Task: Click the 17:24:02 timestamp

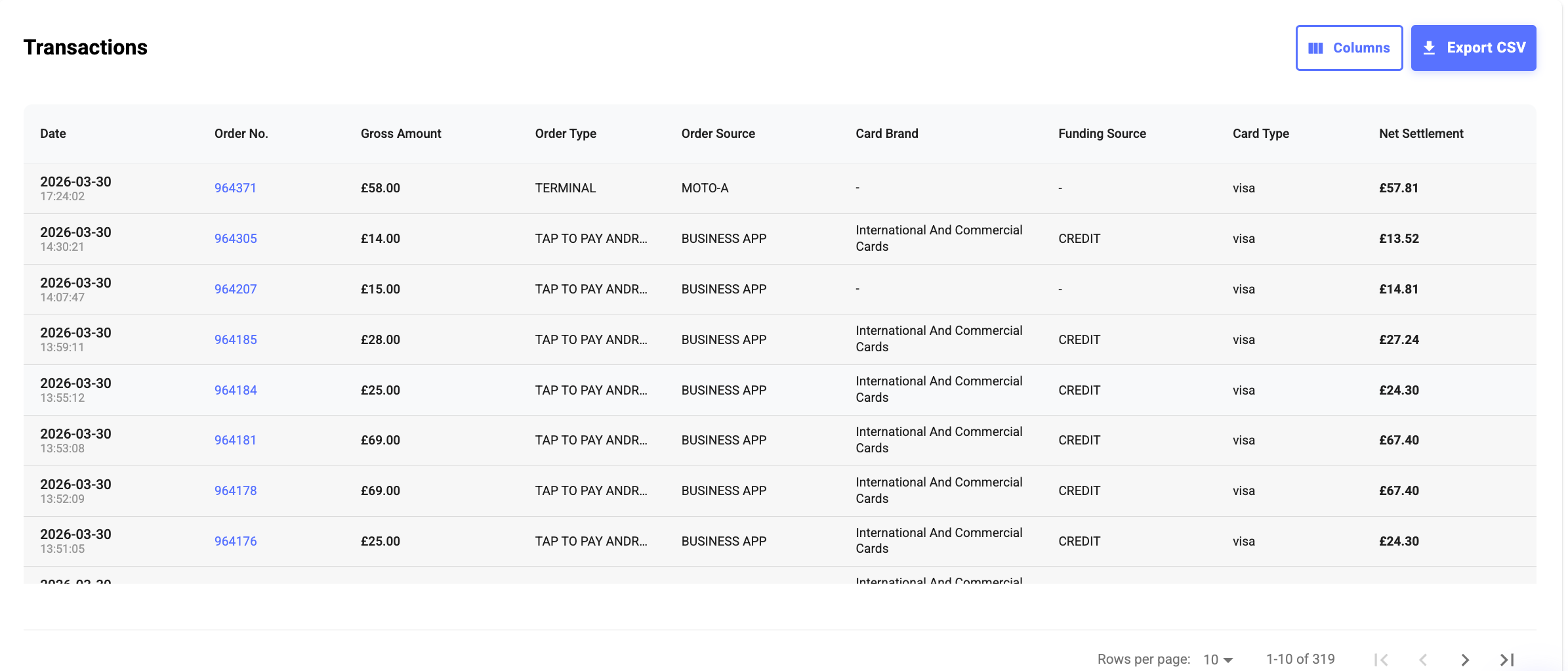Action: (x=62, y=196)
